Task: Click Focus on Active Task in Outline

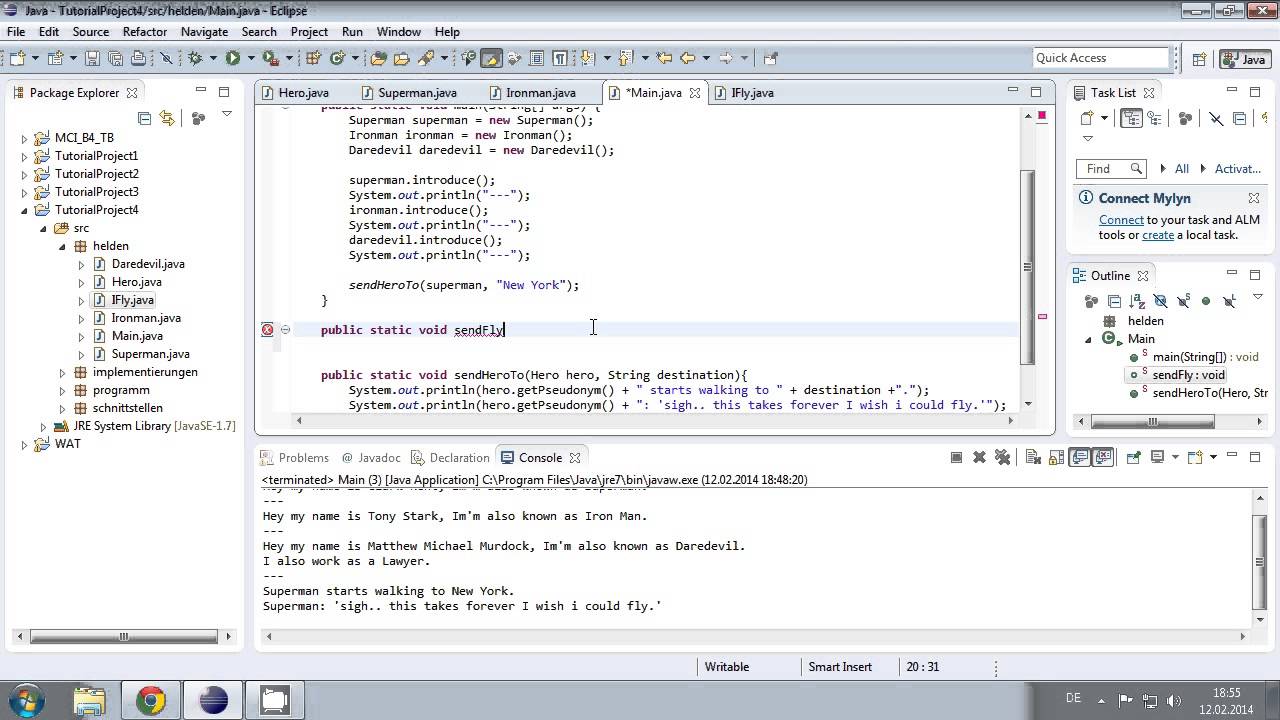Action: pos(1091,301)
